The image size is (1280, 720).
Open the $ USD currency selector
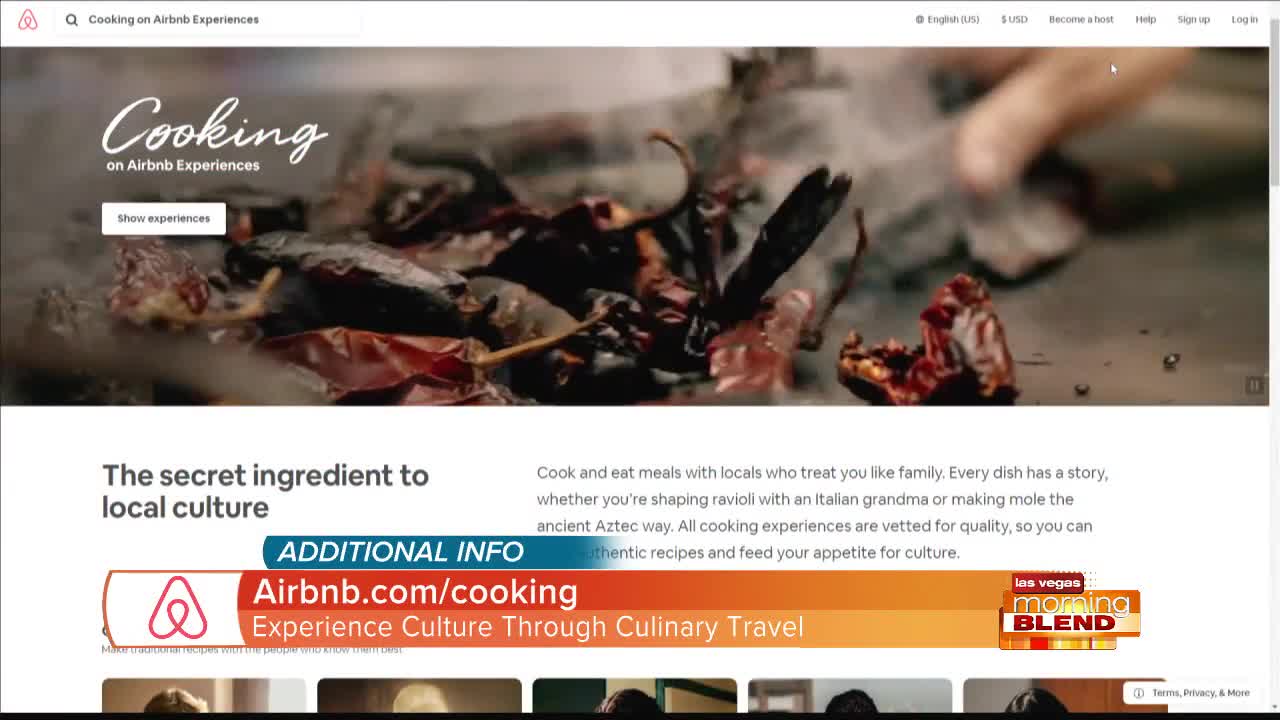(x=1014, y=20)
